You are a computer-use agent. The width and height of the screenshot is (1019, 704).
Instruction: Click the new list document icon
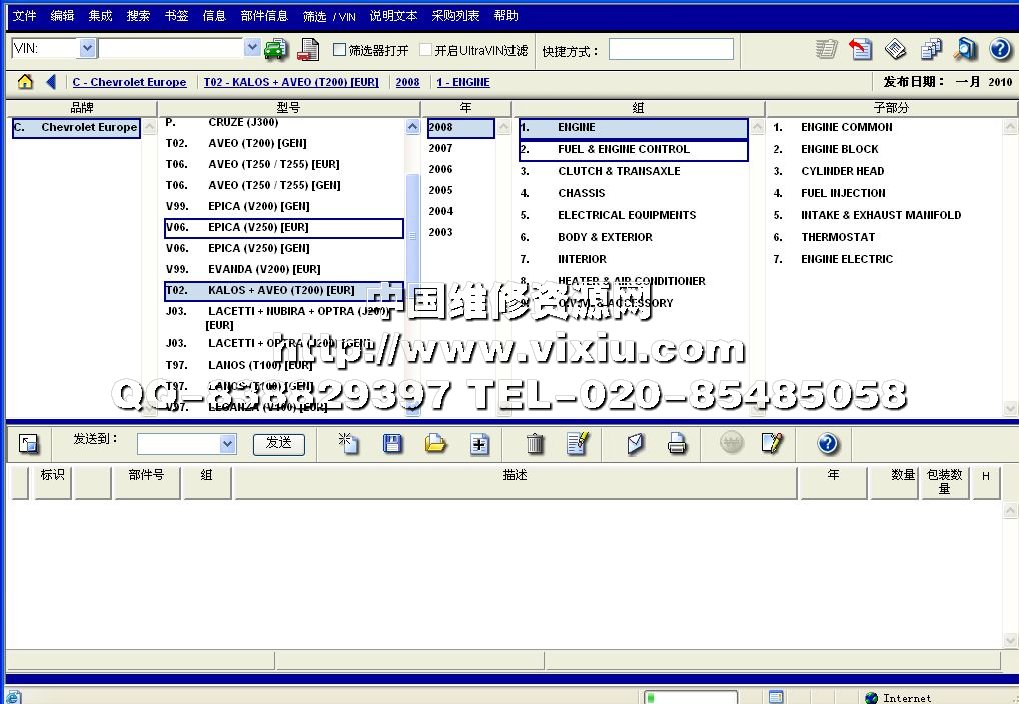pyautogui.click(x=348, y=444)
